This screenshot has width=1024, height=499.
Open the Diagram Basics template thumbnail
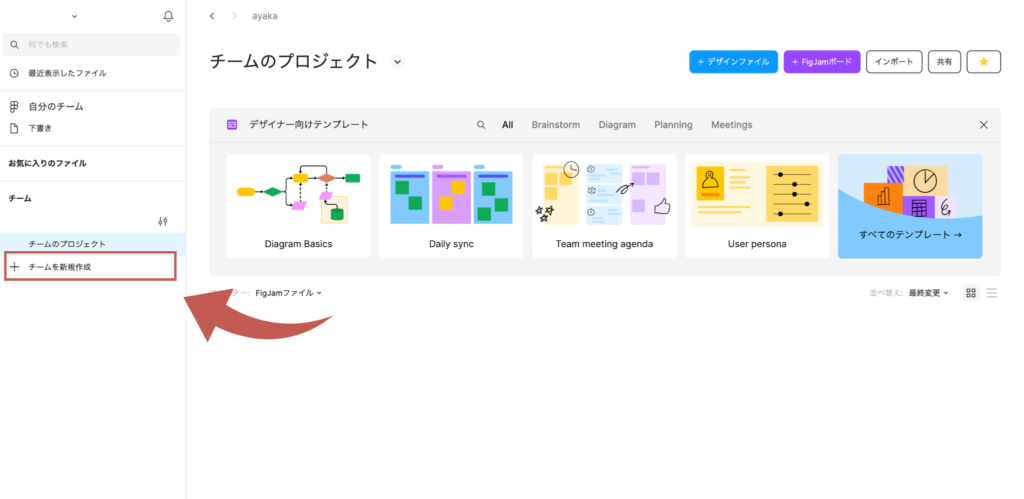pyautogui.click(x=298, y=206)
